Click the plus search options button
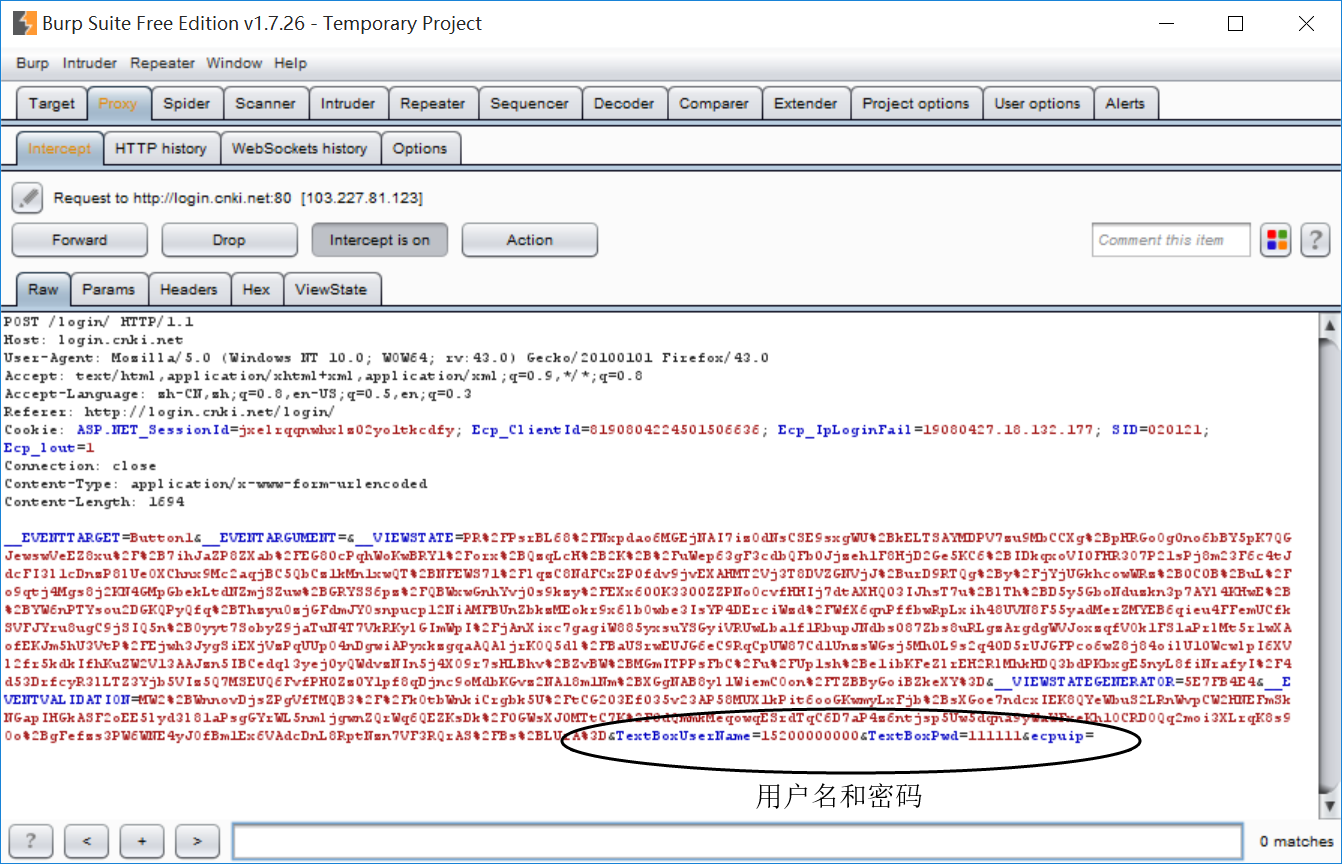 142,841
